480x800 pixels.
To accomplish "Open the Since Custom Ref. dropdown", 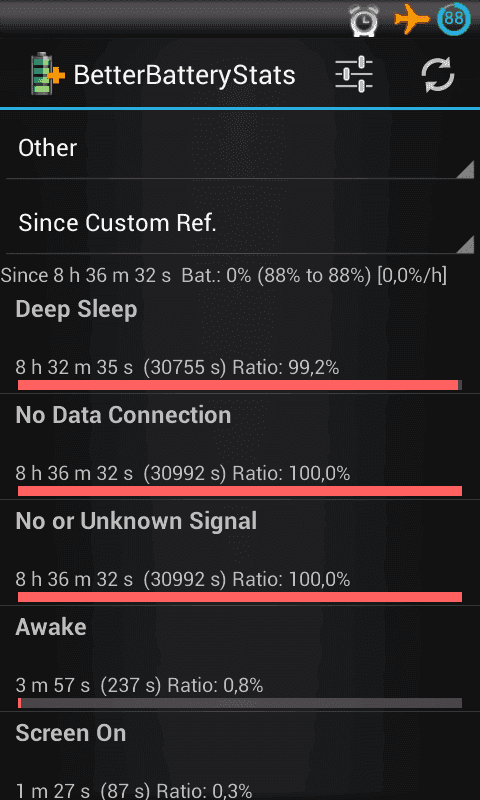I will click(x=240, y=223).
